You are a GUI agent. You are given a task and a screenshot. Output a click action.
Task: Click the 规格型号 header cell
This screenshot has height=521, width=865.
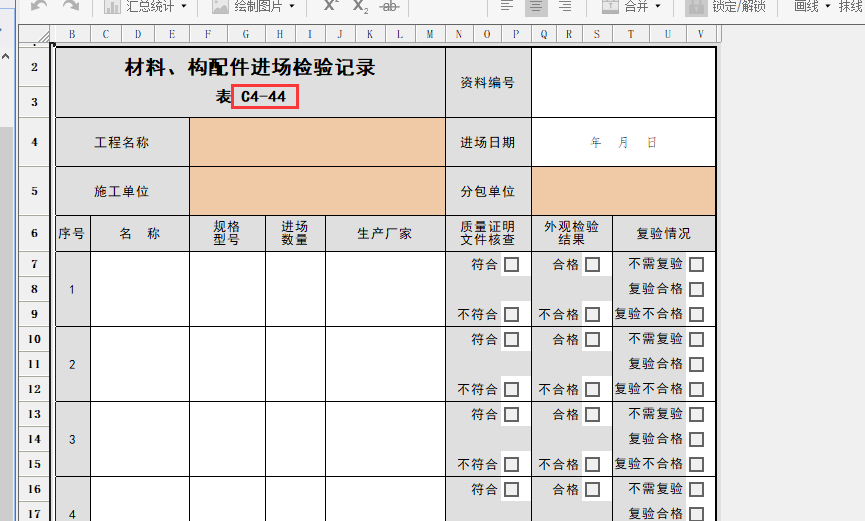(227, 233)
